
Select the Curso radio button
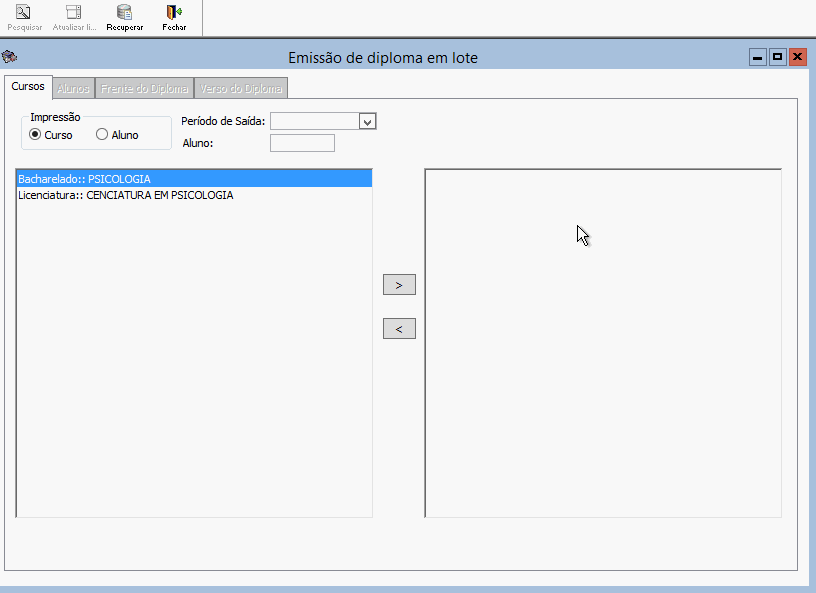click(x=36, y=135)
